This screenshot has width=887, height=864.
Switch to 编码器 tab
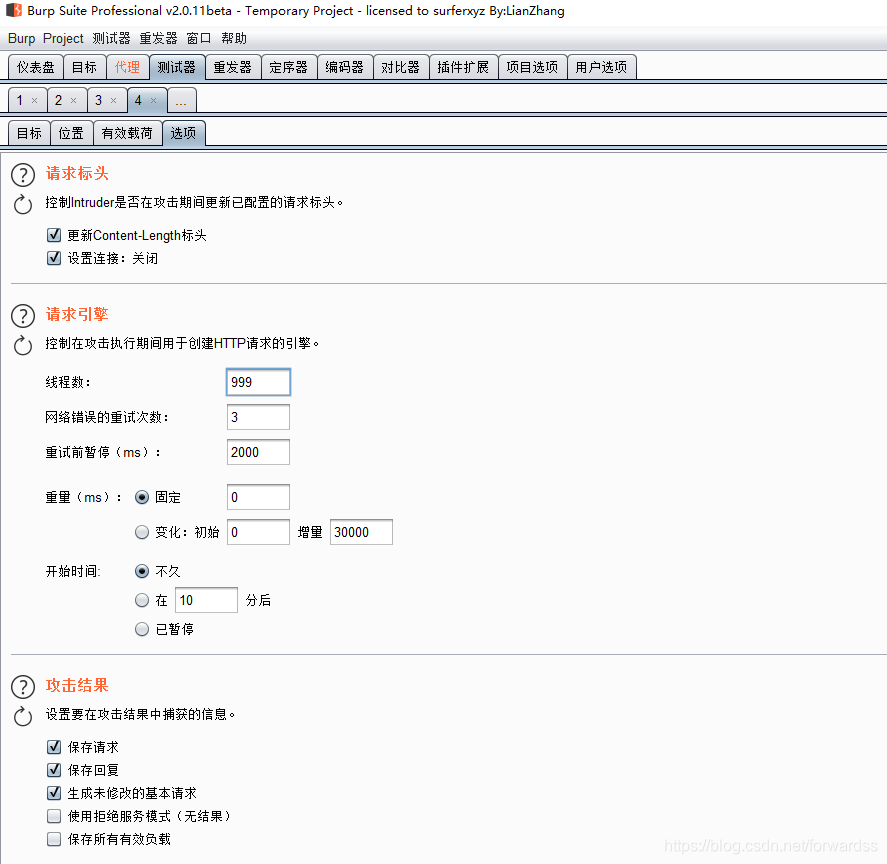click(345, 67)
